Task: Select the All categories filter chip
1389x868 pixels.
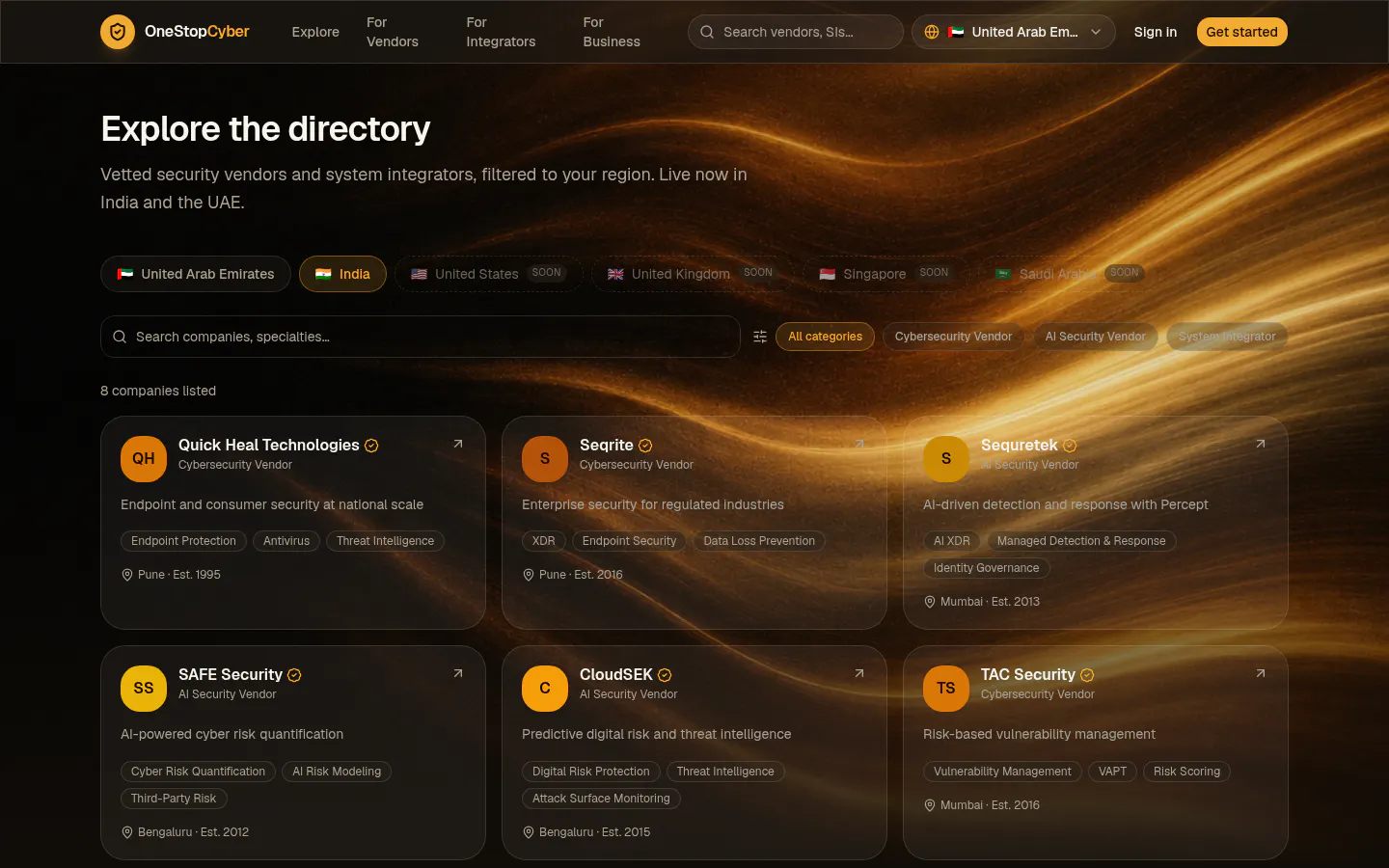Action: (x=825, y=337)
